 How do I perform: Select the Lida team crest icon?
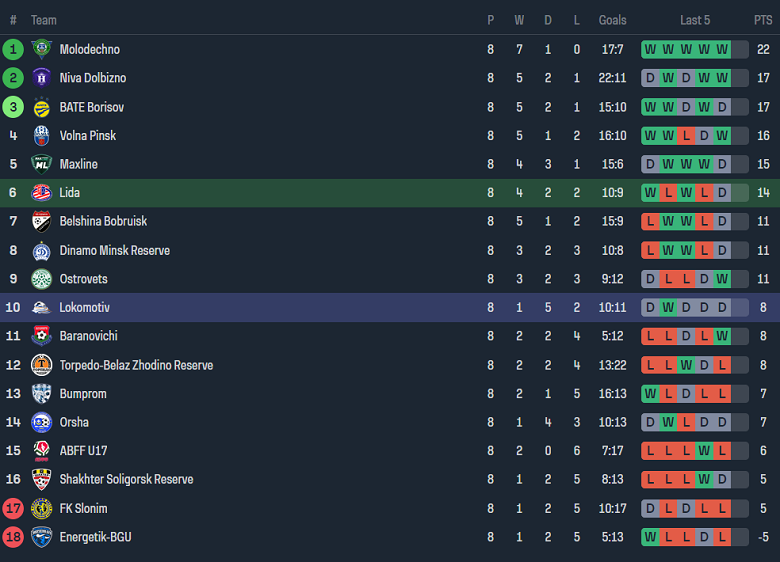(x=41, y=193)
